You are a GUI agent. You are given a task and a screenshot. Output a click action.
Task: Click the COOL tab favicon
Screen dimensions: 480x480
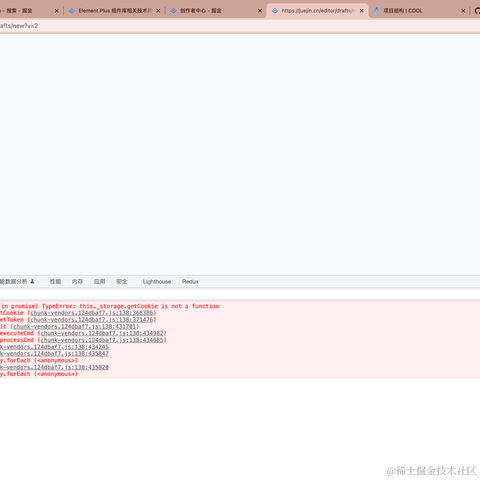pos(376,11)
